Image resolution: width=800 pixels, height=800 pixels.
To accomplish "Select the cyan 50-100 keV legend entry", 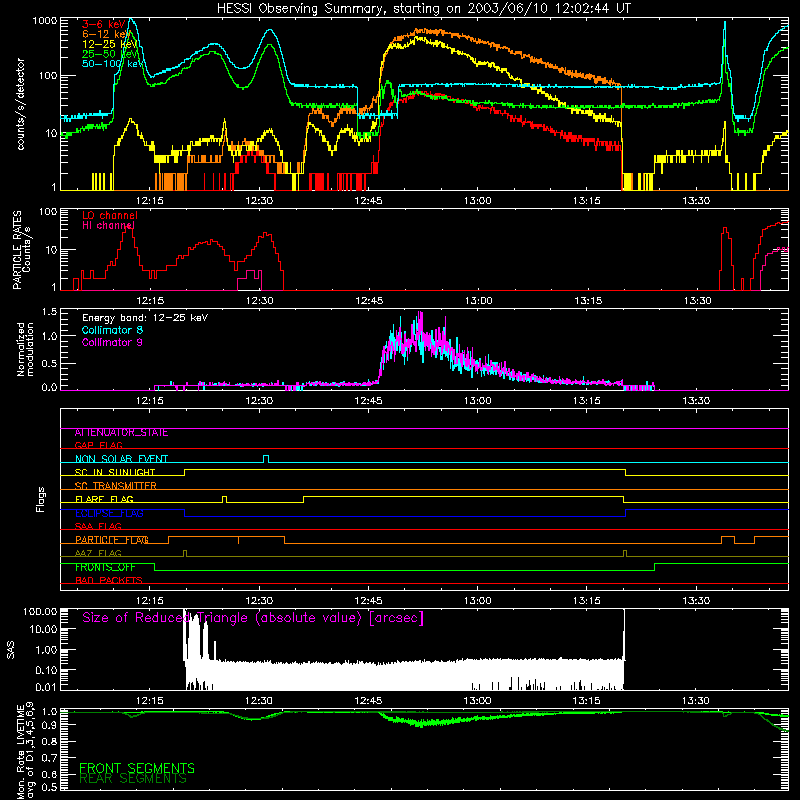I will pyautogui.click(x=112, y=64).
